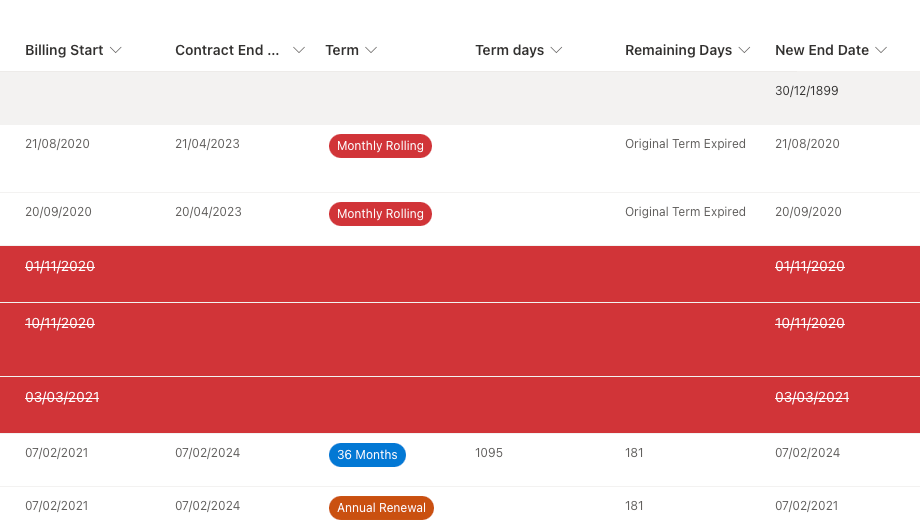
Task: Click Billing Start cell 21/08/2020
Action: click(58, 144)
